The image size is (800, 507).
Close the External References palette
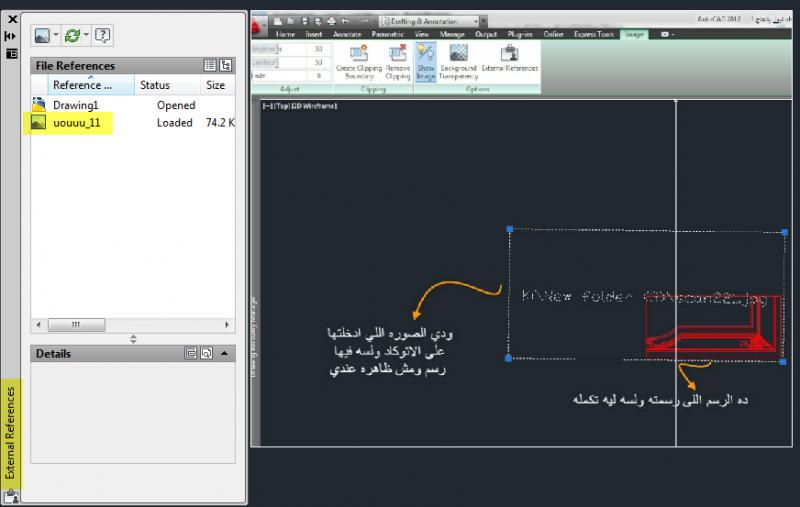(12, 19)
